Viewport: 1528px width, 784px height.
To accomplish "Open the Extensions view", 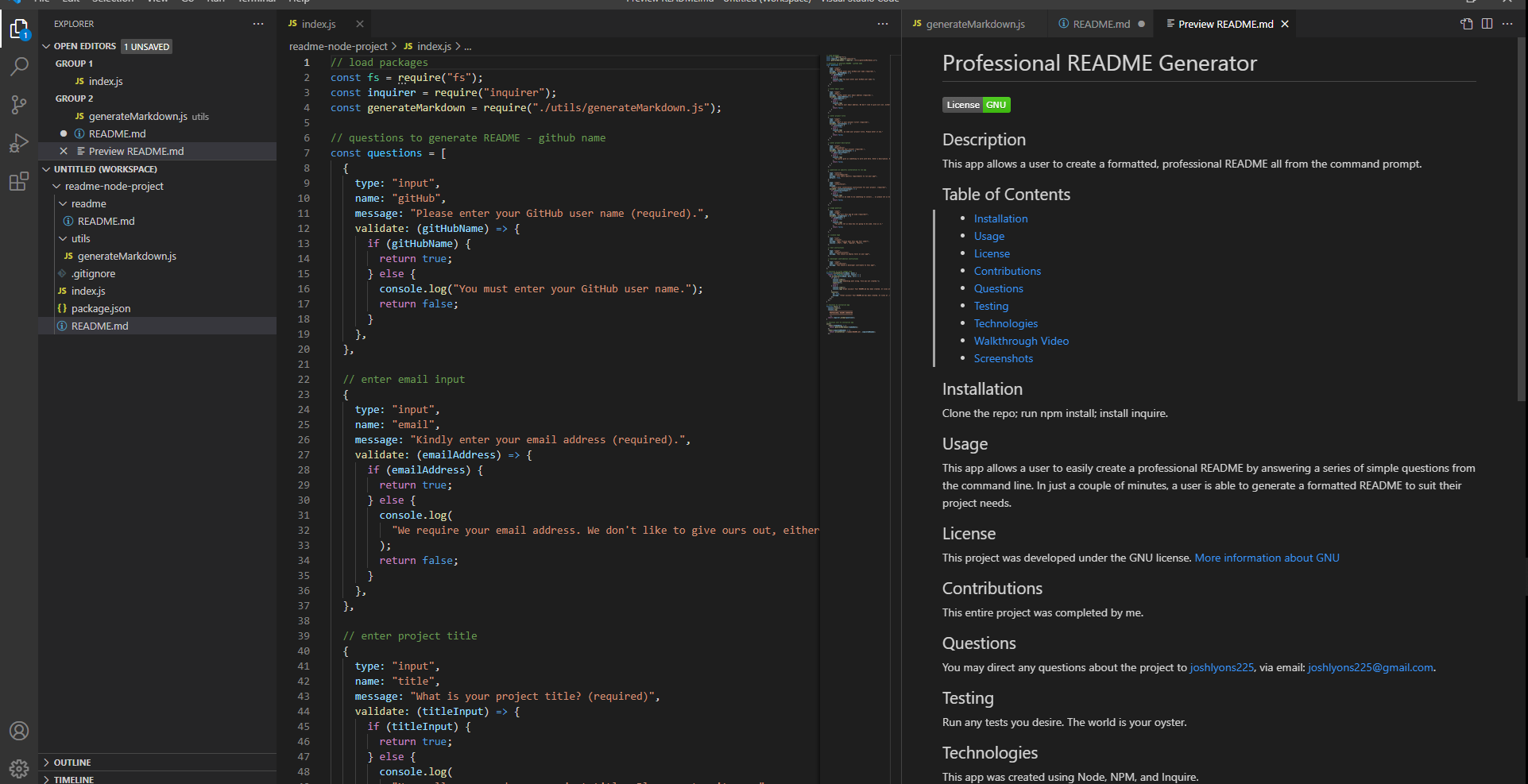I will 19,181.
